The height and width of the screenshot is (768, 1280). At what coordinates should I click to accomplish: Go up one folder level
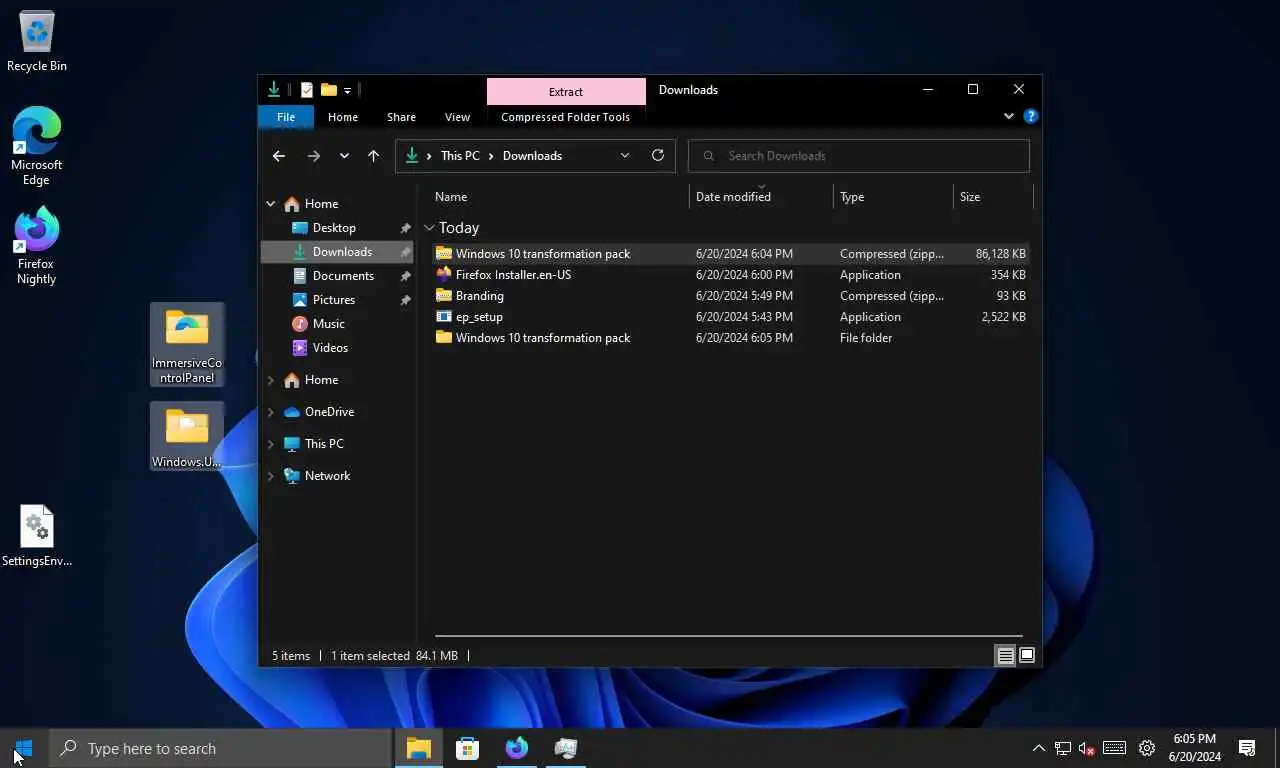(x=373, y=156)
